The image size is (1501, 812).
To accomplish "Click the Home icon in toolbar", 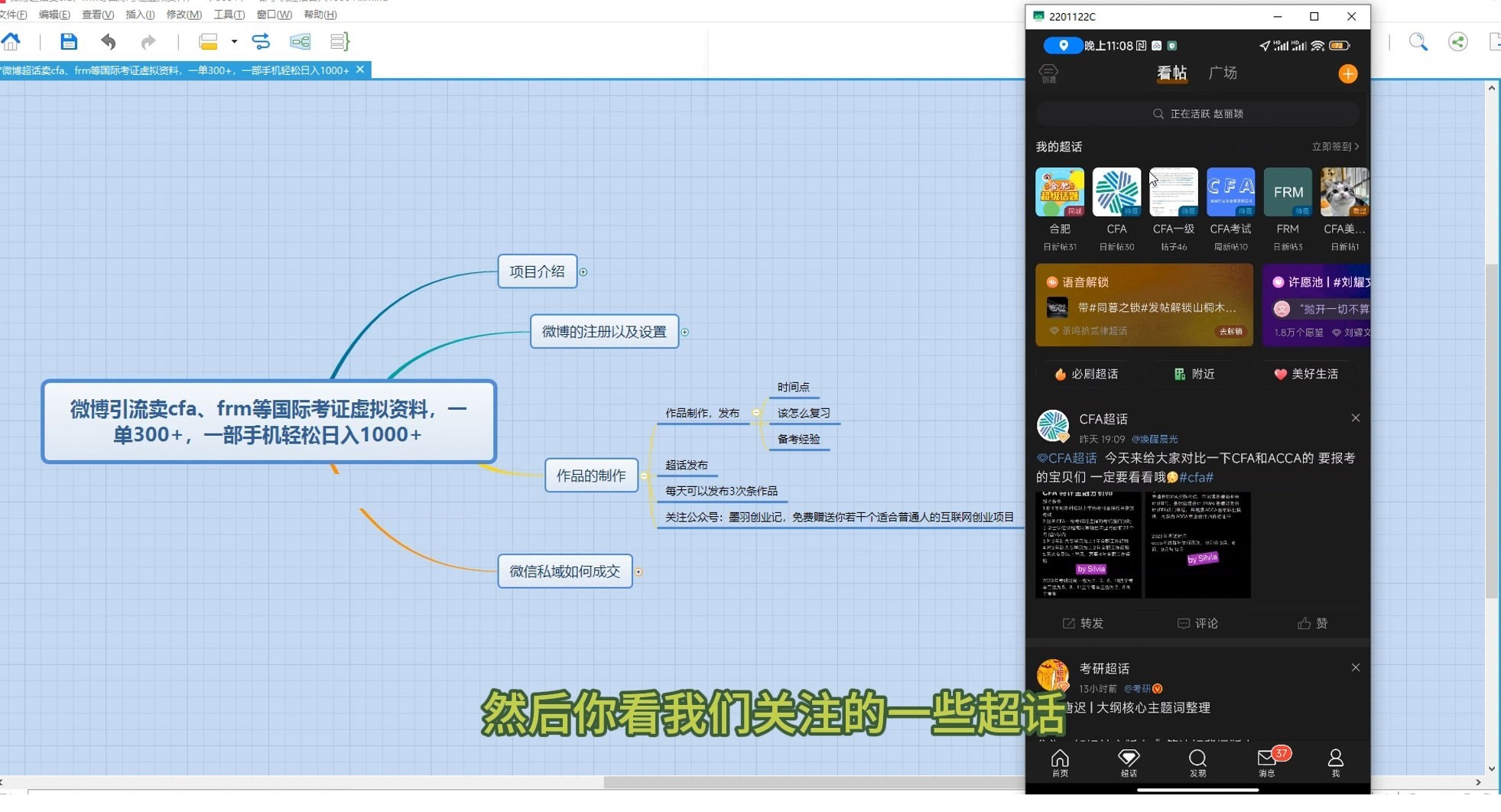I will (11, 41).
